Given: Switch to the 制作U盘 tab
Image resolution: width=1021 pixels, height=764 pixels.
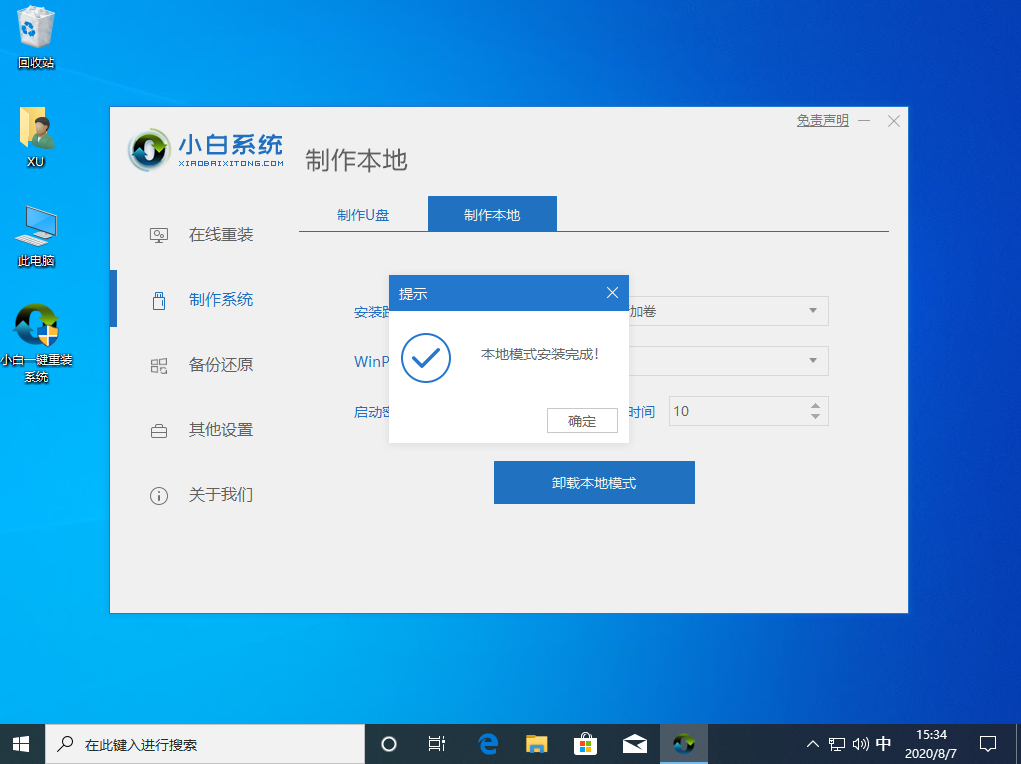Looking at the screenshot, I should tap(363, 215).
